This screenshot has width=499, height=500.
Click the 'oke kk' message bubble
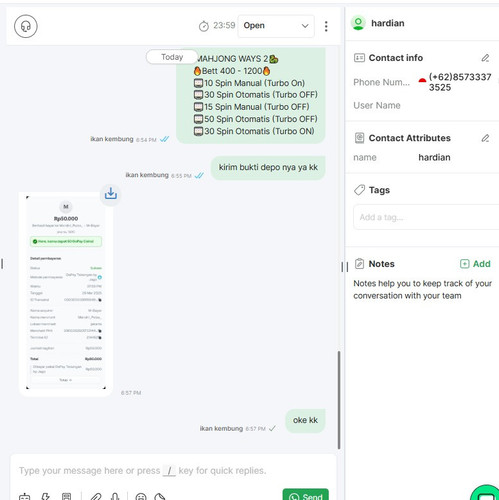(x=305, y=420)
